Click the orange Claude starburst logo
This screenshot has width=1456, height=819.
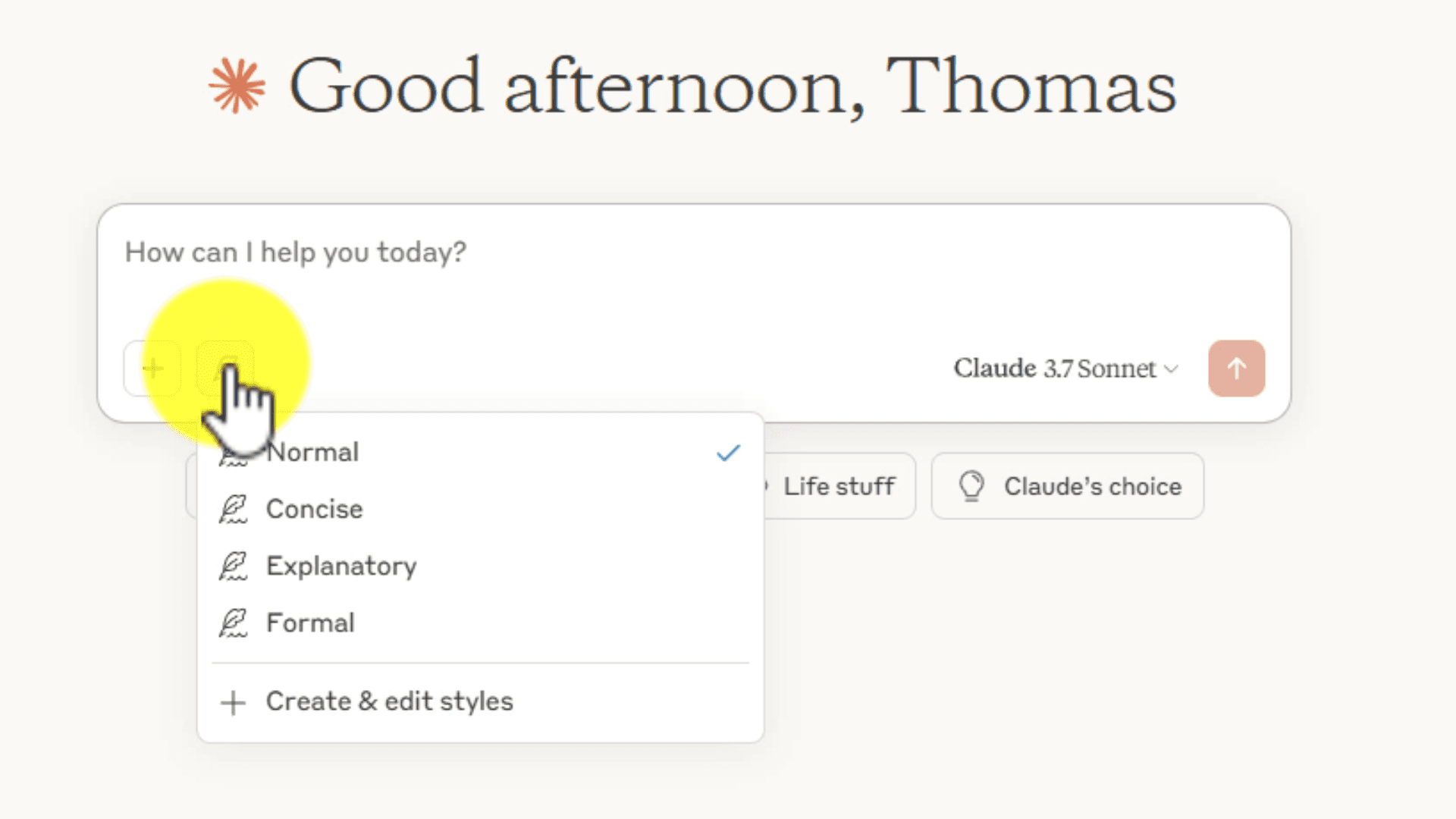[x=237, y=86]
